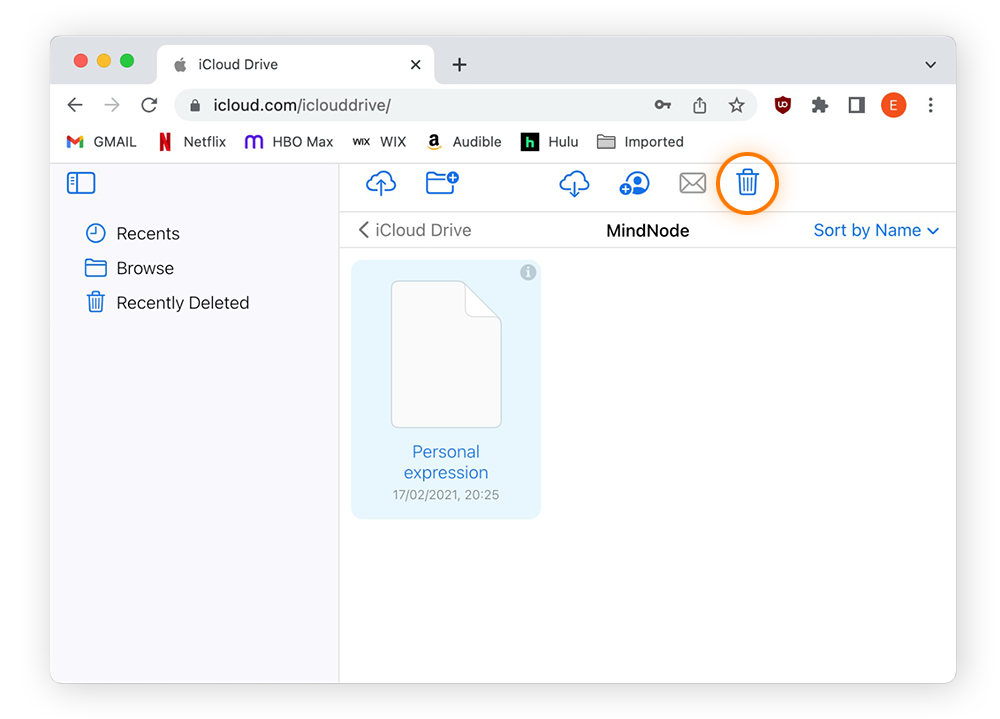This screenshot has width=1000, height=719.
Task: Open Chrome three-dot menu
Action: 930,105
